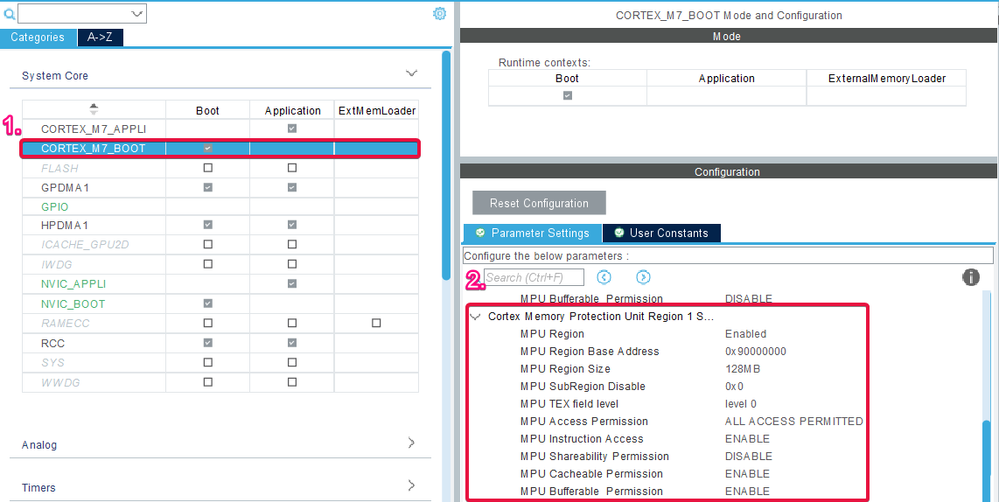The height and width of the screenshot is (502, 999).
Task: Click in the parameter Search field
Action: coord(534,277)
